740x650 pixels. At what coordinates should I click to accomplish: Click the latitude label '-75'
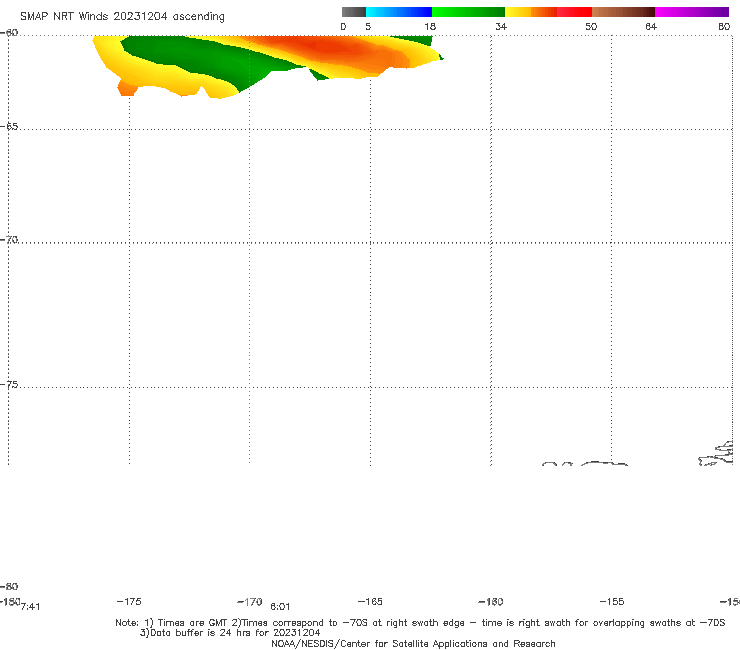[x=9, y=385]
